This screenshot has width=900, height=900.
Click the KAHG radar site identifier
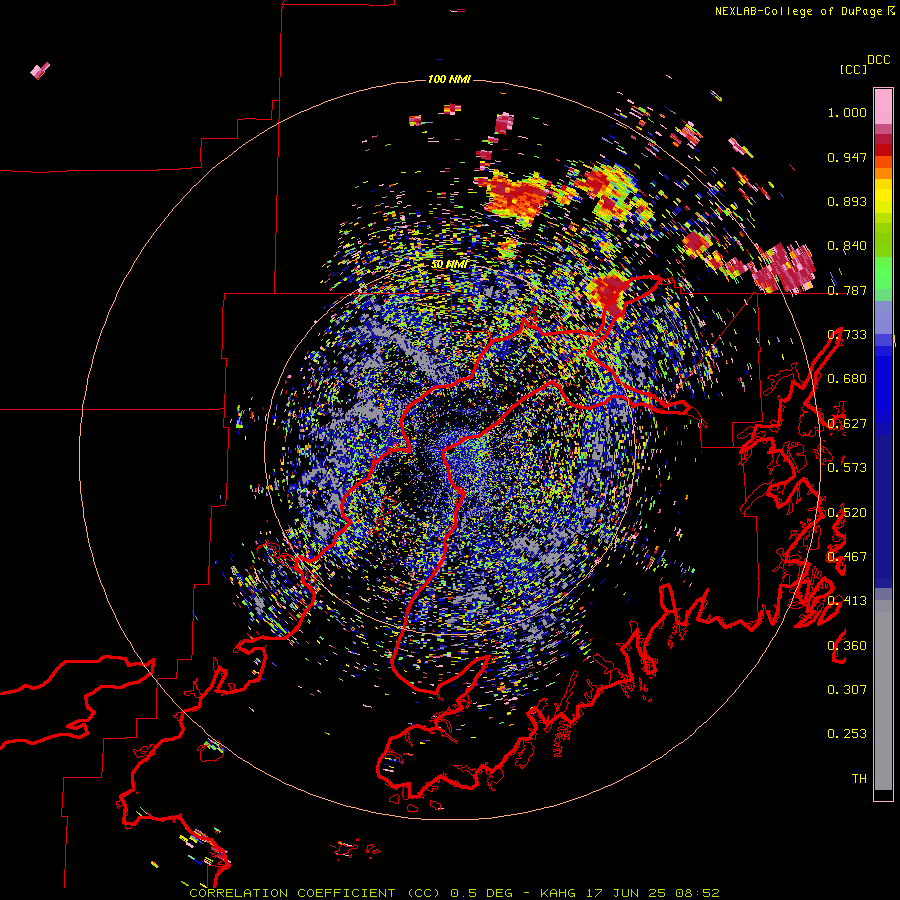point(557,893)
